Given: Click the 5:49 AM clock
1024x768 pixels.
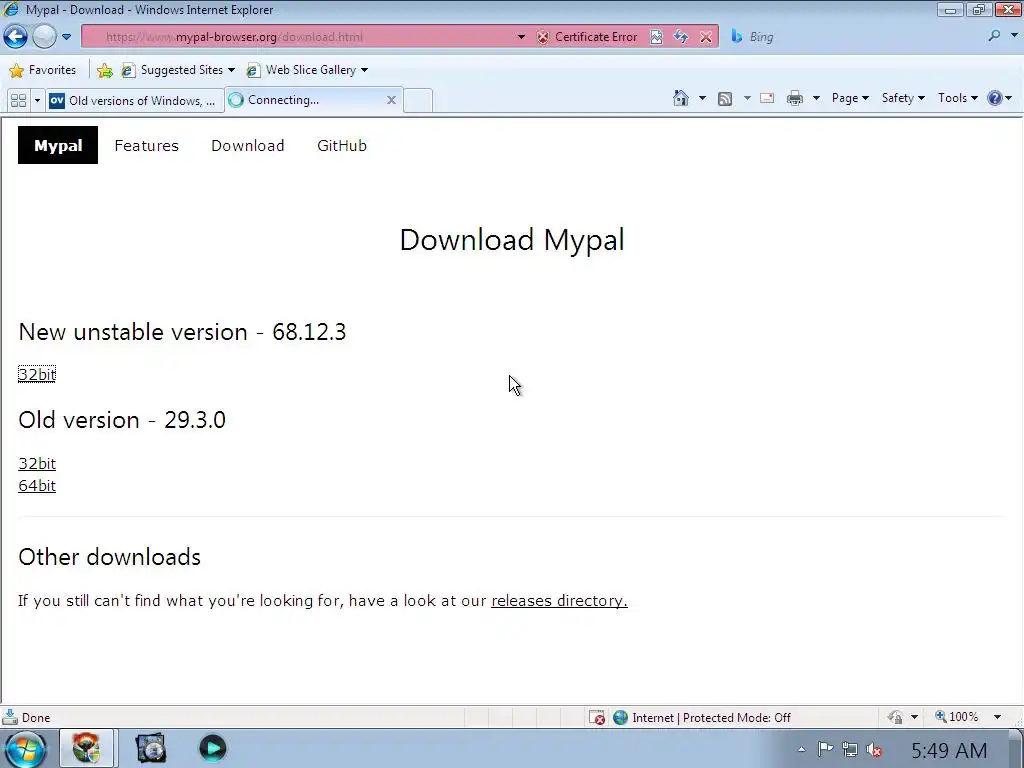Looking at the screenshot, I should pyautogui.click(x=949, y=750).
